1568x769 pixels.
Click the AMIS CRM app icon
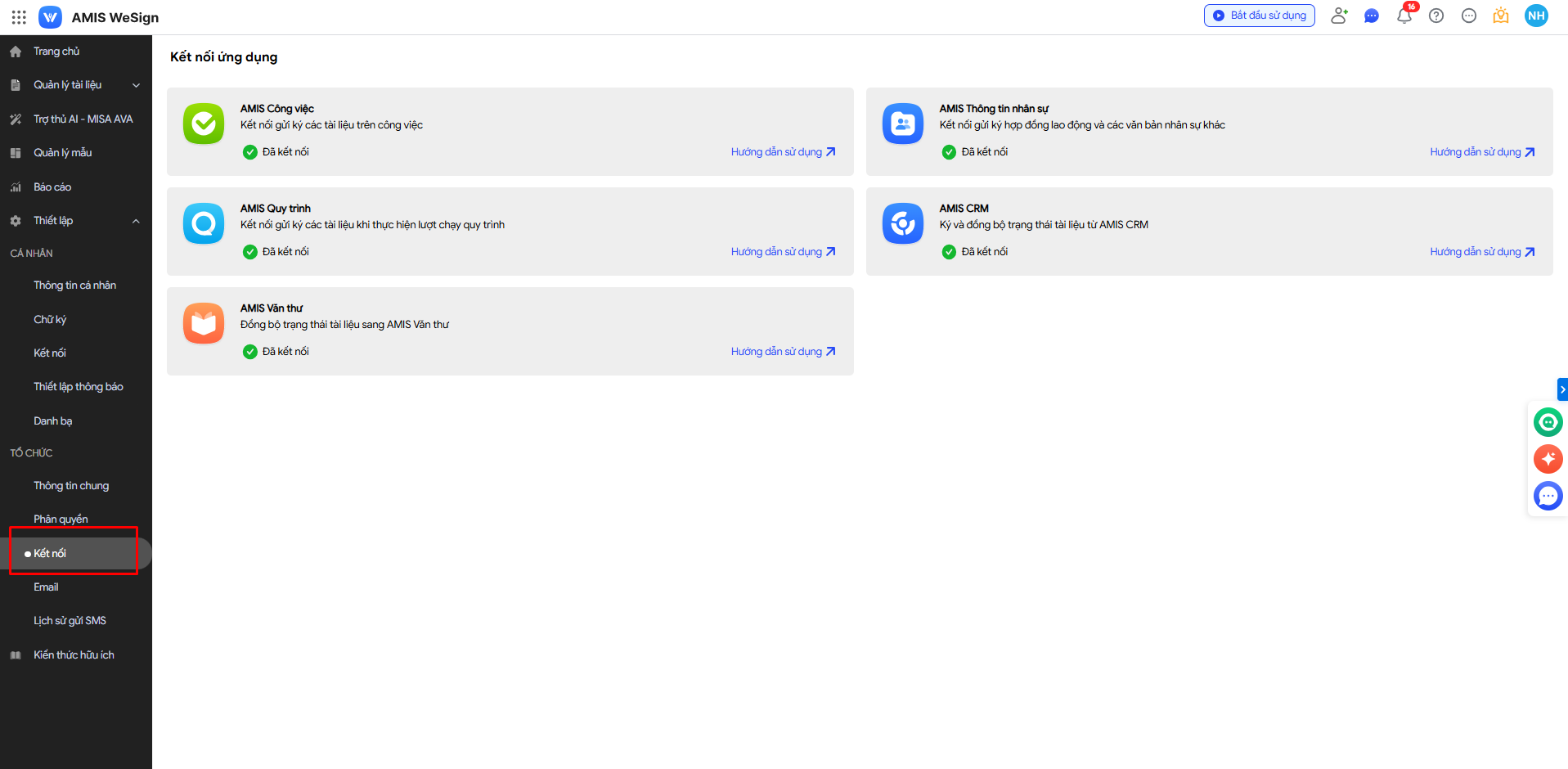903,223
